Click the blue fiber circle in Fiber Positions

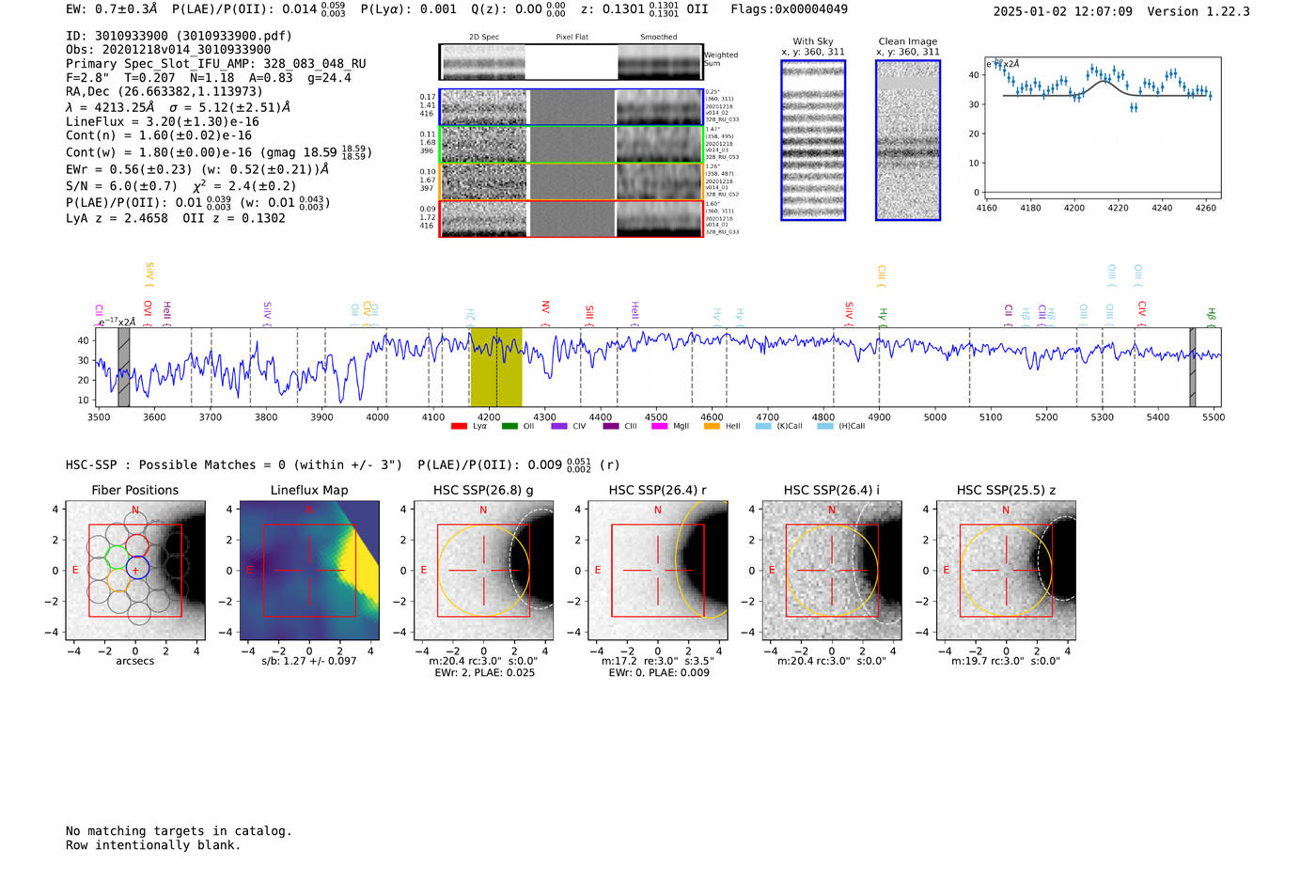pyautogui.click(x=137, y=568)
